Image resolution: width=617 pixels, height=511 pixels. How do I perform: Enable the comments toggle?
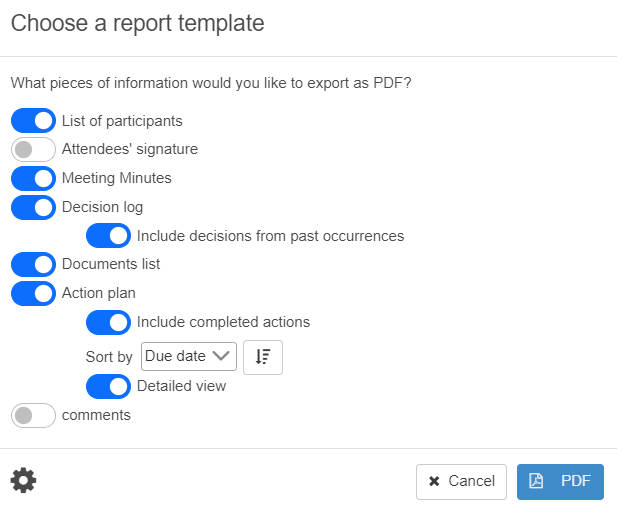click(x=33, y=415)
